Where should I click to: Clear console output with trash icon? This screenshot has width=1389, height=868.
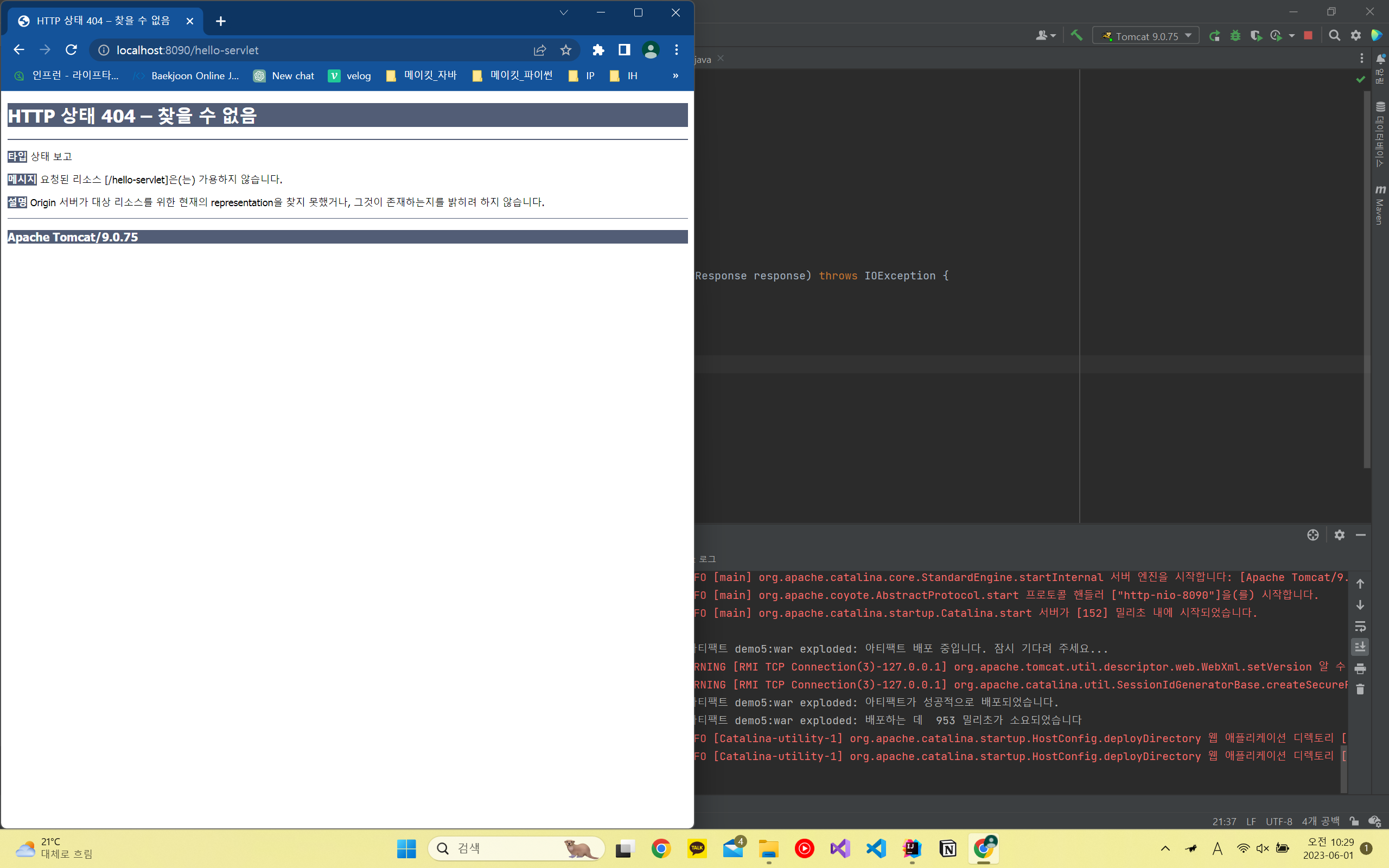pos(1360,690)
